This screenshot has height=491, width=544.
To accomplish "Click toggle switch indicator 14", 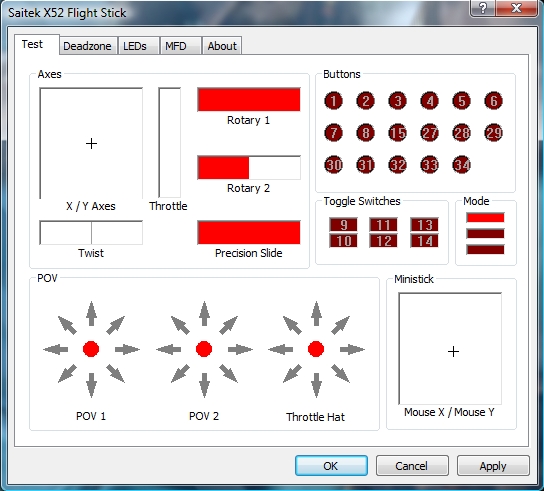I will coord(424,241).
